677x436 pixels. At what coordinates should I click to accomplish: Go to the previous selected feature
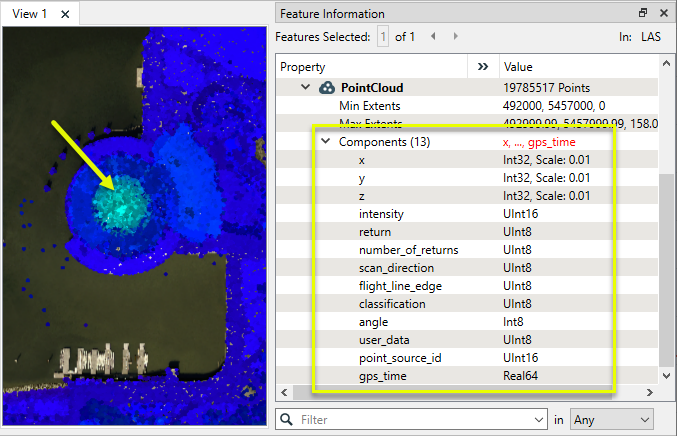pos(433,37)
